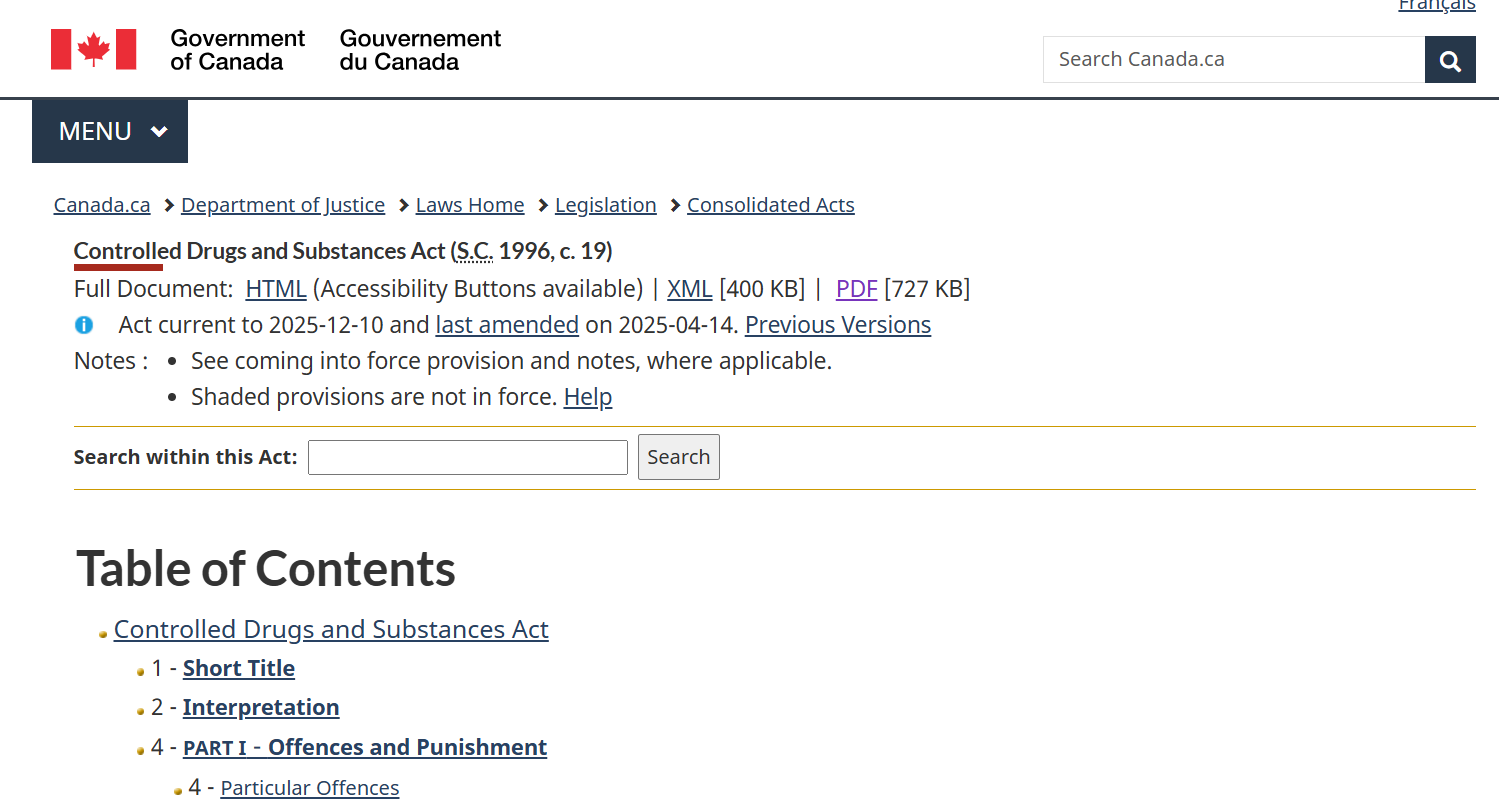Navigate to Laws Home breadcrumb
The width and height of the screenshot is (1499, 801).
point(470,205)
